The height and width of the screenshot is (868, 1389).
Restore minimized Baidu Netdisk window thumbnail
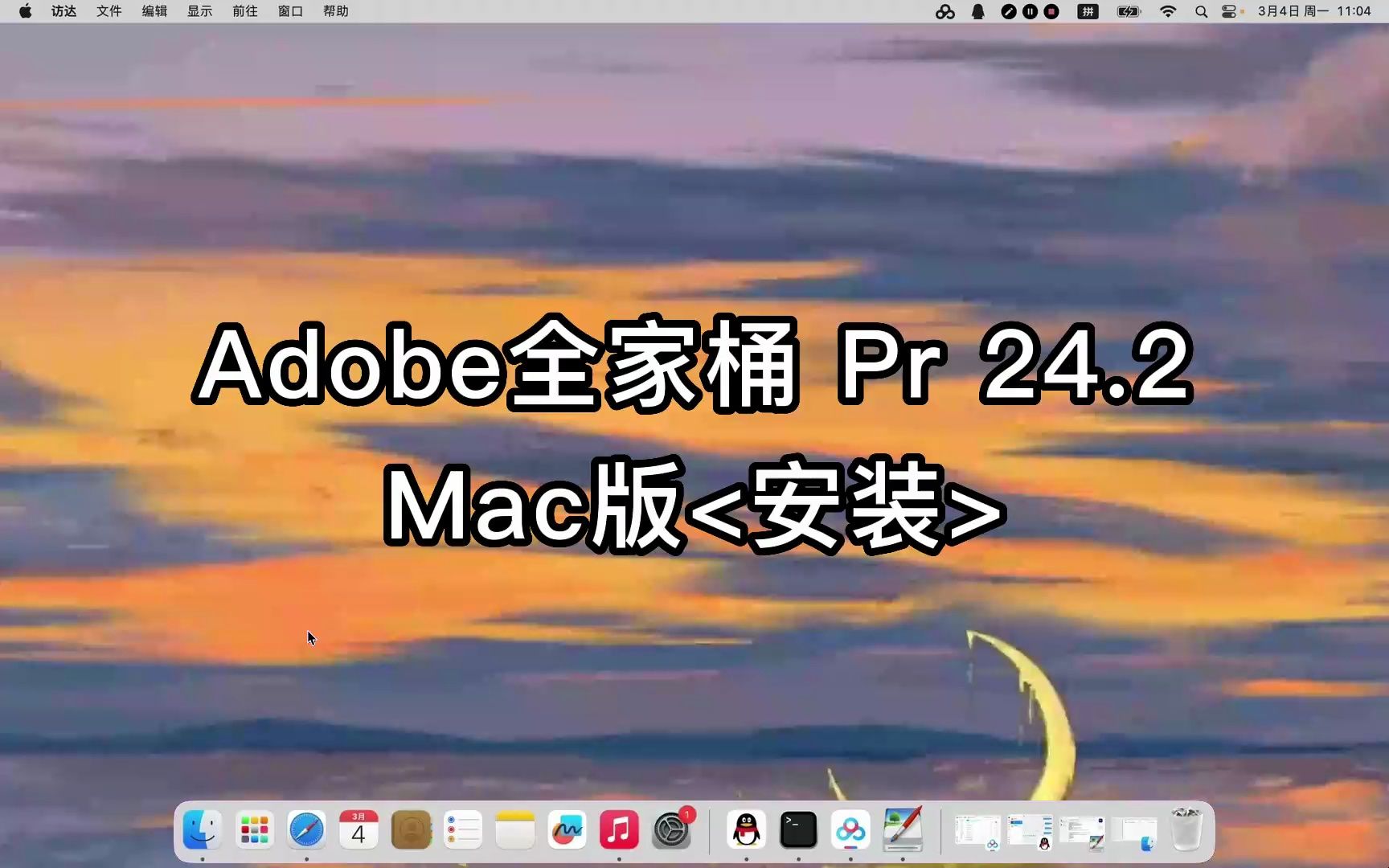[x=977, y=832]
